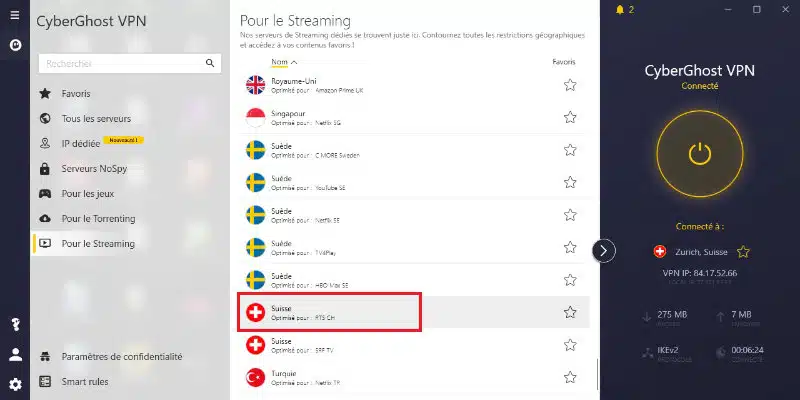Open the settings gear icon
Image resolution: width=800 pixels, height=400 pixels.
(x=15, y=384)
